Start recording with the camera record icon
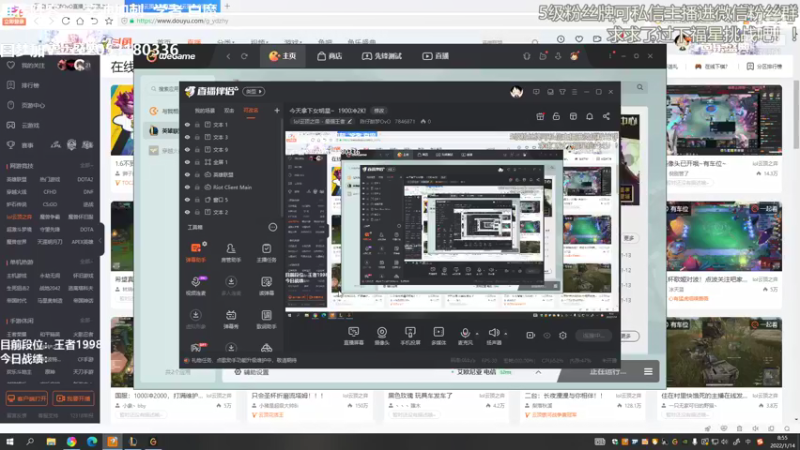800x450 pixels. pyautogui.click(x=531, y=335)
